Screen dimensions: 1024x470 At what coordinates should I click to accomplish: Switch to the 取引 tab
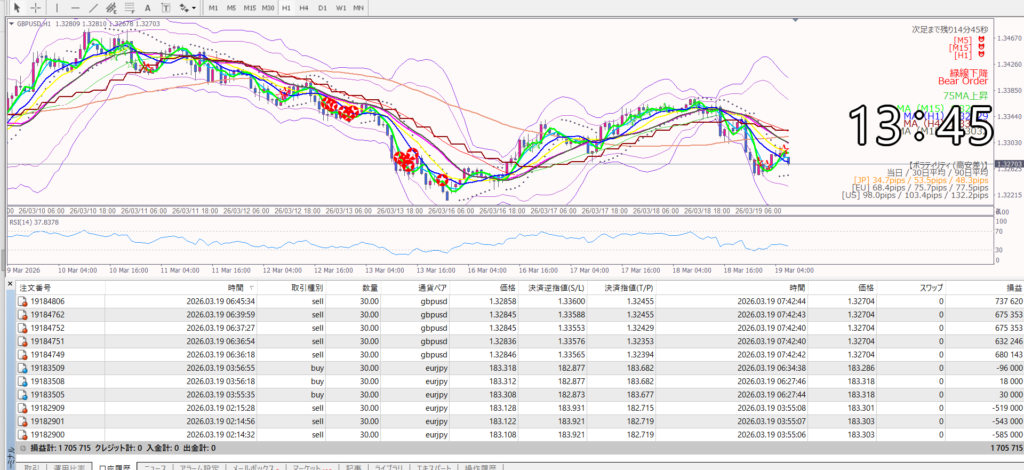tap(32, 465)
